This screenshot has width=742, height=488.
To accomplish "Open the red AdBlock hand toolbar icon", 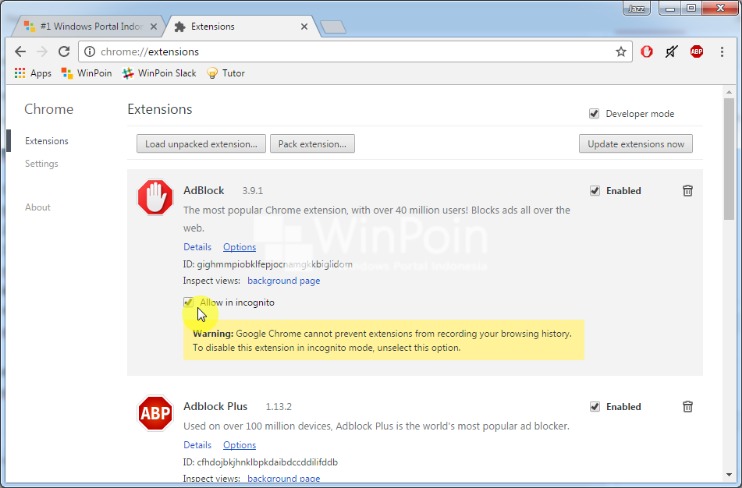I will [x=646, y=52].
